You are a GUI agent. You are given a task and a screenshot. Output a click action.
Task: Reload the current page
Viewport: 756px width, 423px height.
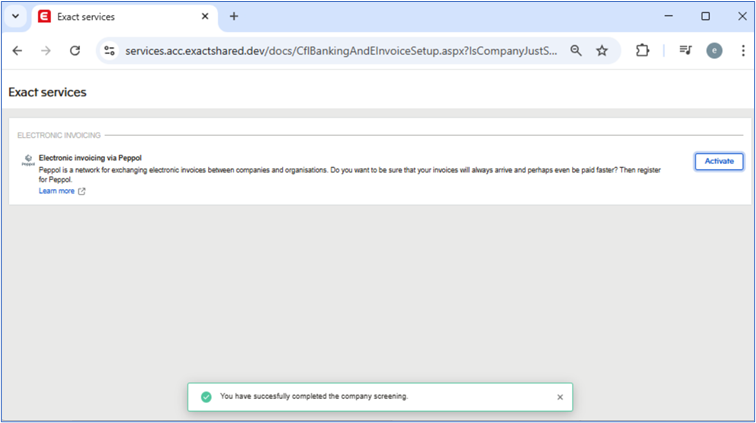tap(74, 50)
